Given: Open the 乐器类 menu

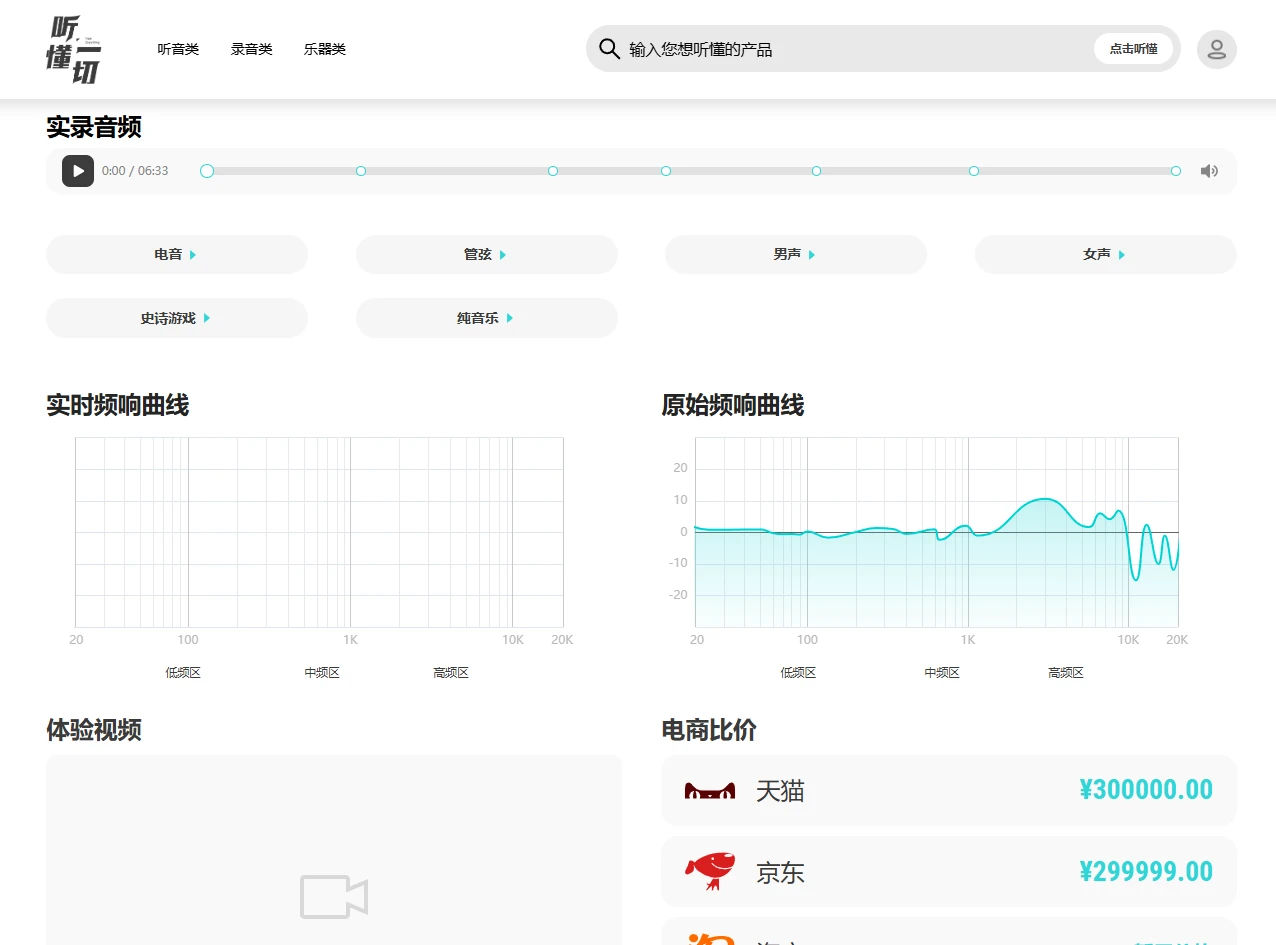Looking at the screenshot, I should point(325,49).
